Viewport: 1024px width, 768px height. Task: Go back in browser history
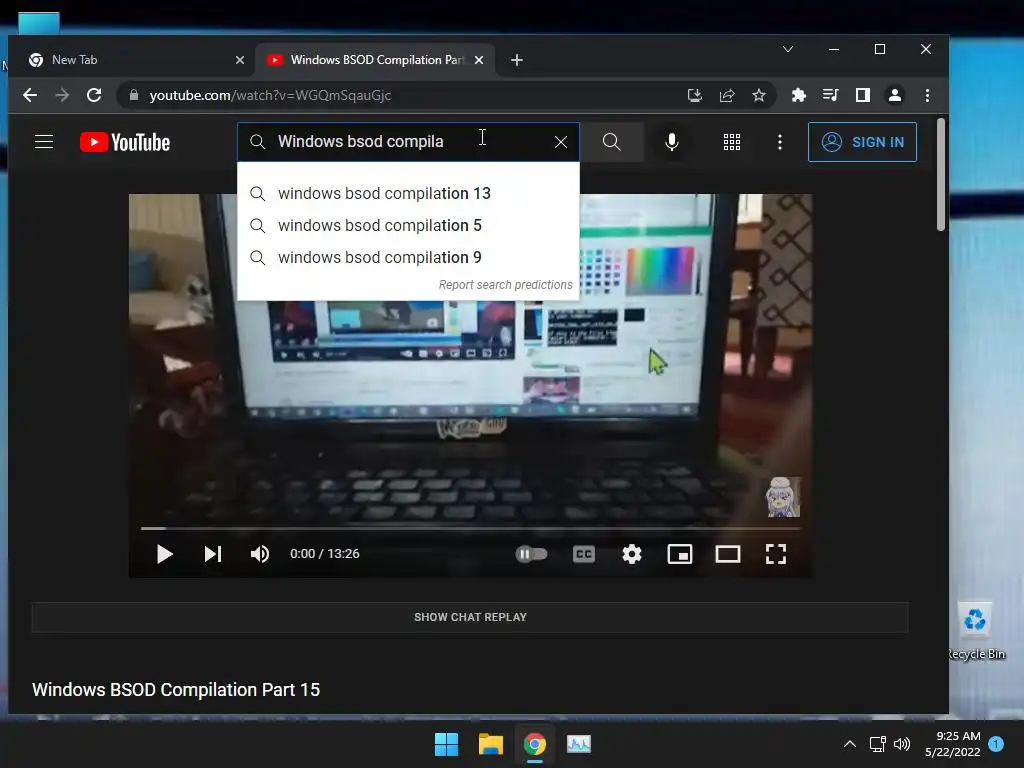tap(30, 95)
